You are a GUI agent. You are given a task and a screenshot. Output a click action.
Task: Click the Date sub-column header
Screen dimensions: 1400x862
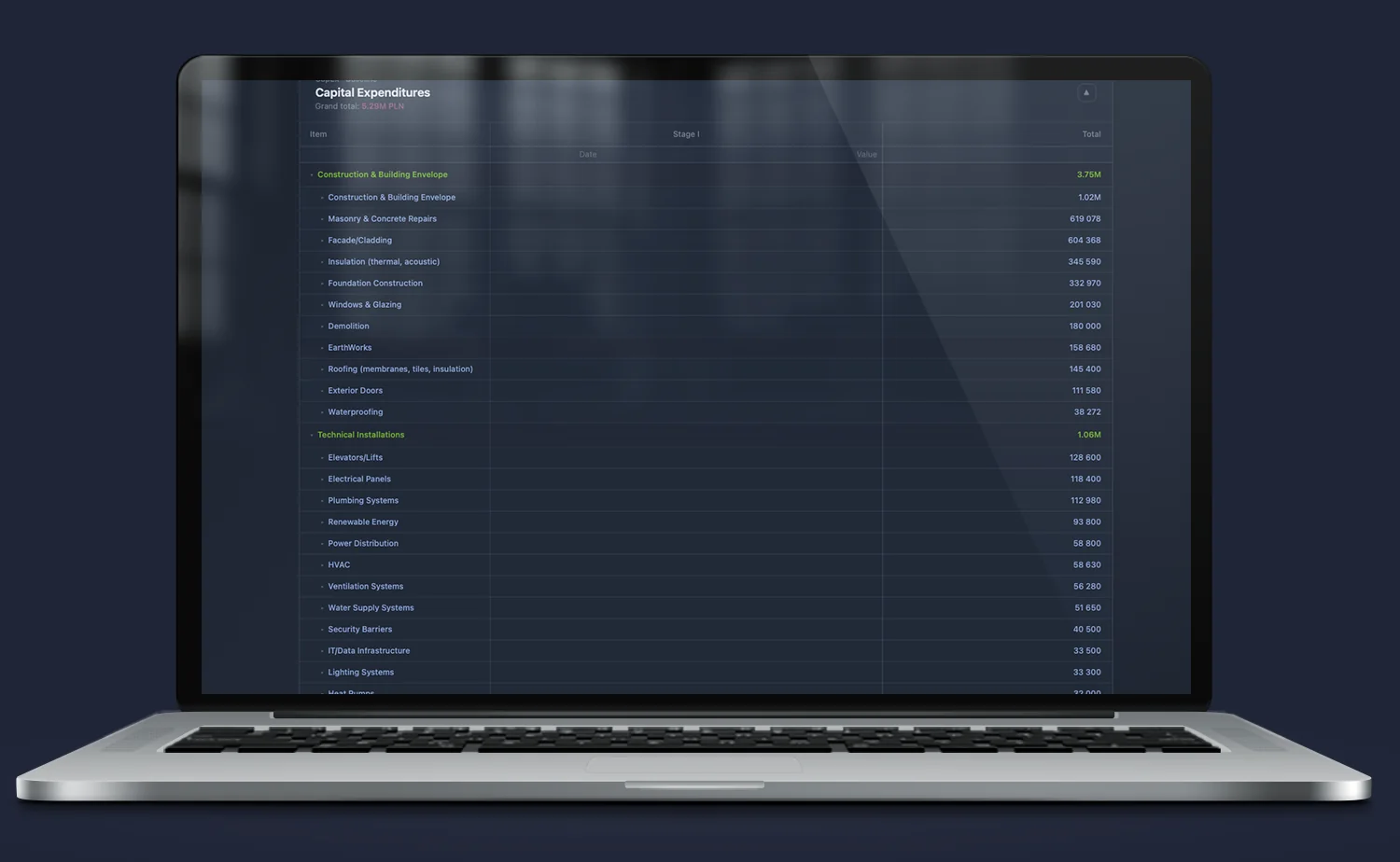(x=588, y=155)
